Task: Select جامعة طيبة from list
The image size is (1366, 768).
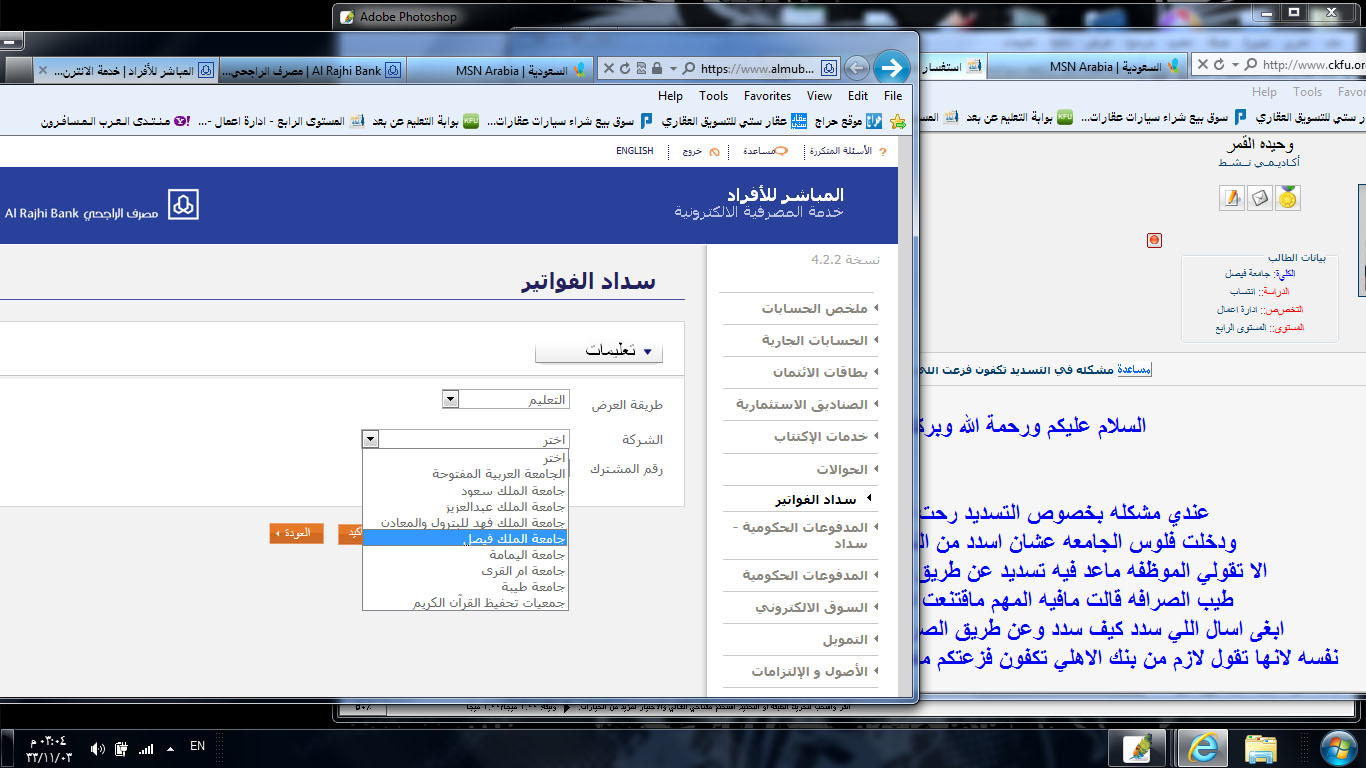Action: [466, 586]
